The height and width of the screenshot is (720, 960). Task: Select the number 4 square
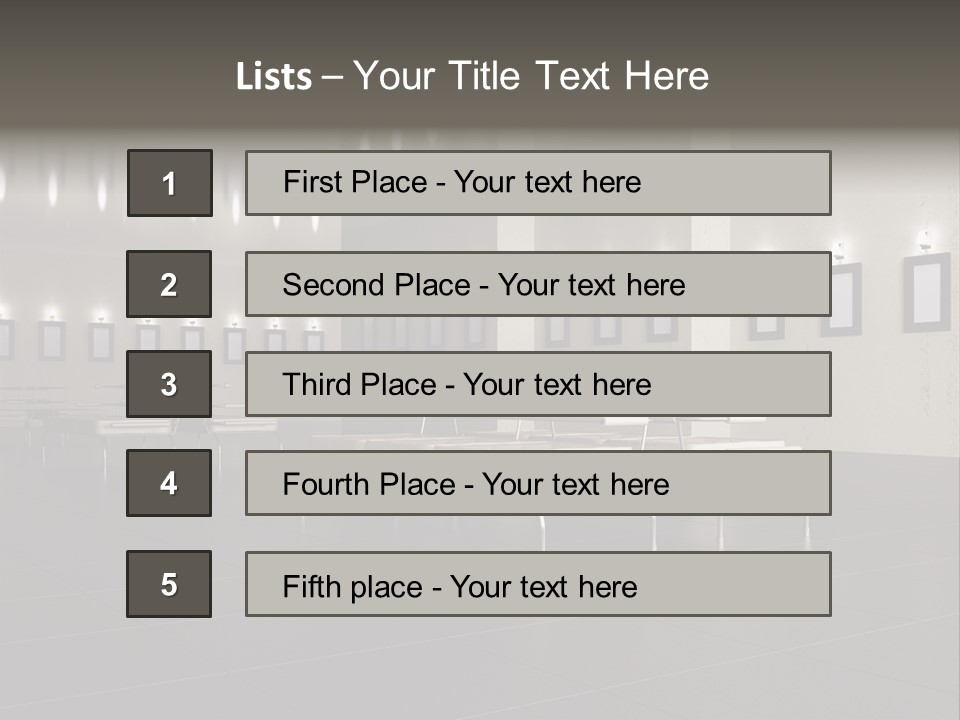(169, 483)
